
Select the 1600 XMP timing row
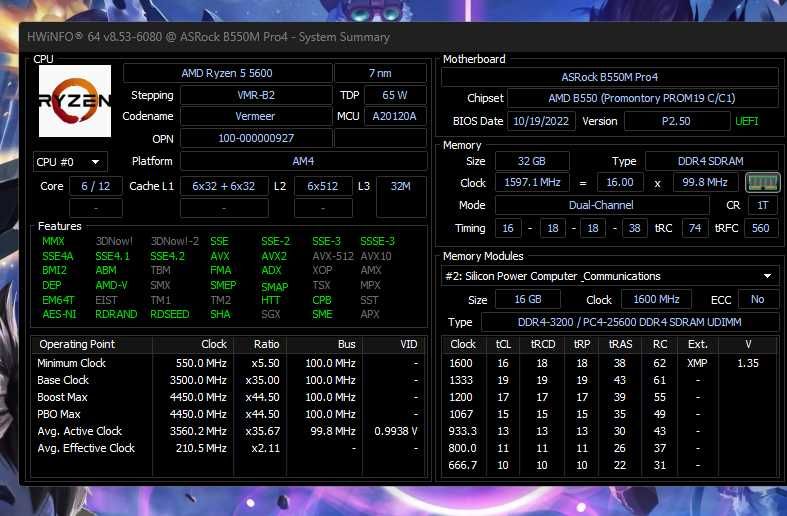pyautogui.click(x=610, y=363)
